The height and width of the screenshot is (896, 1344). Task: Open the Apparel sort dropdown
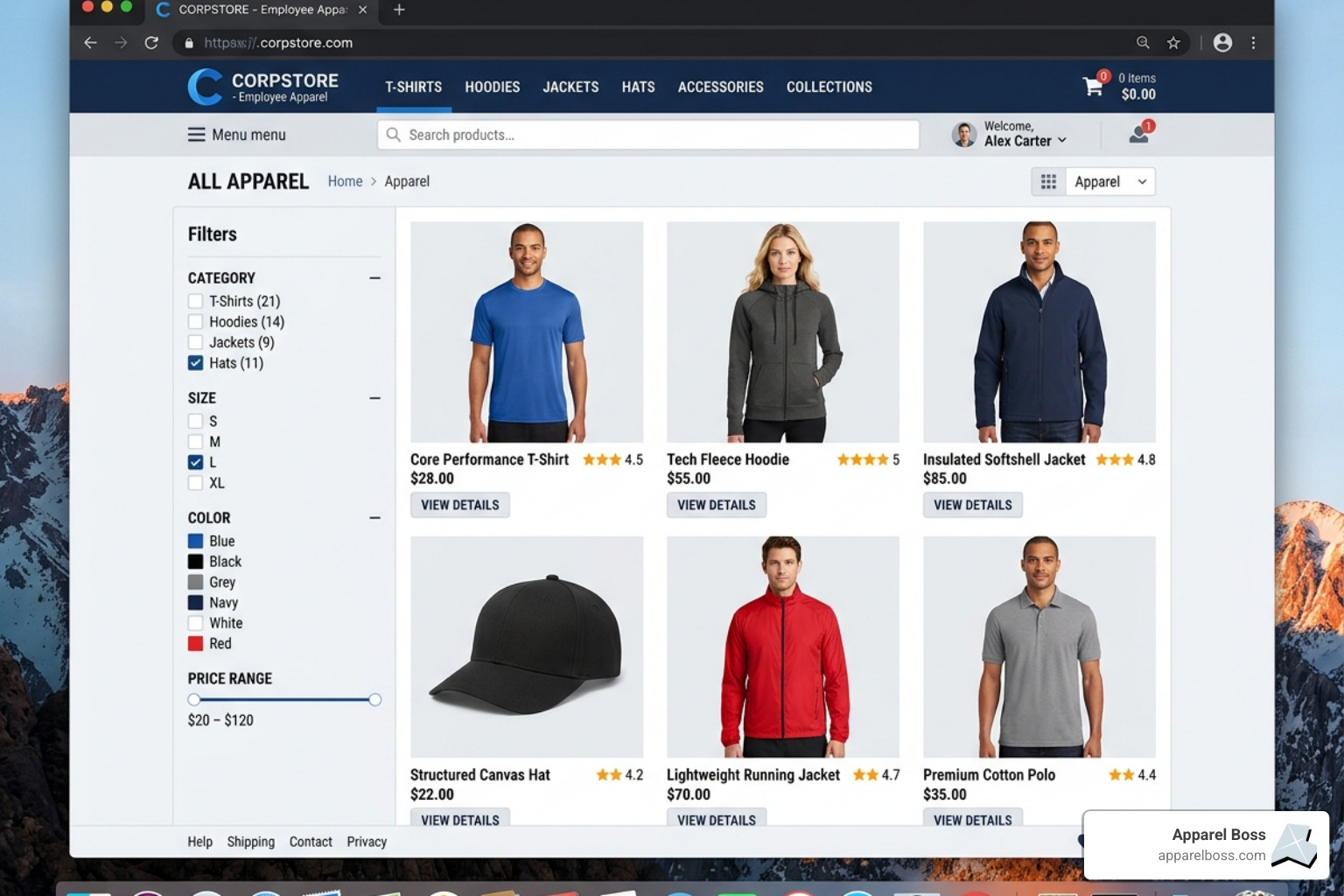(1109, 181)
